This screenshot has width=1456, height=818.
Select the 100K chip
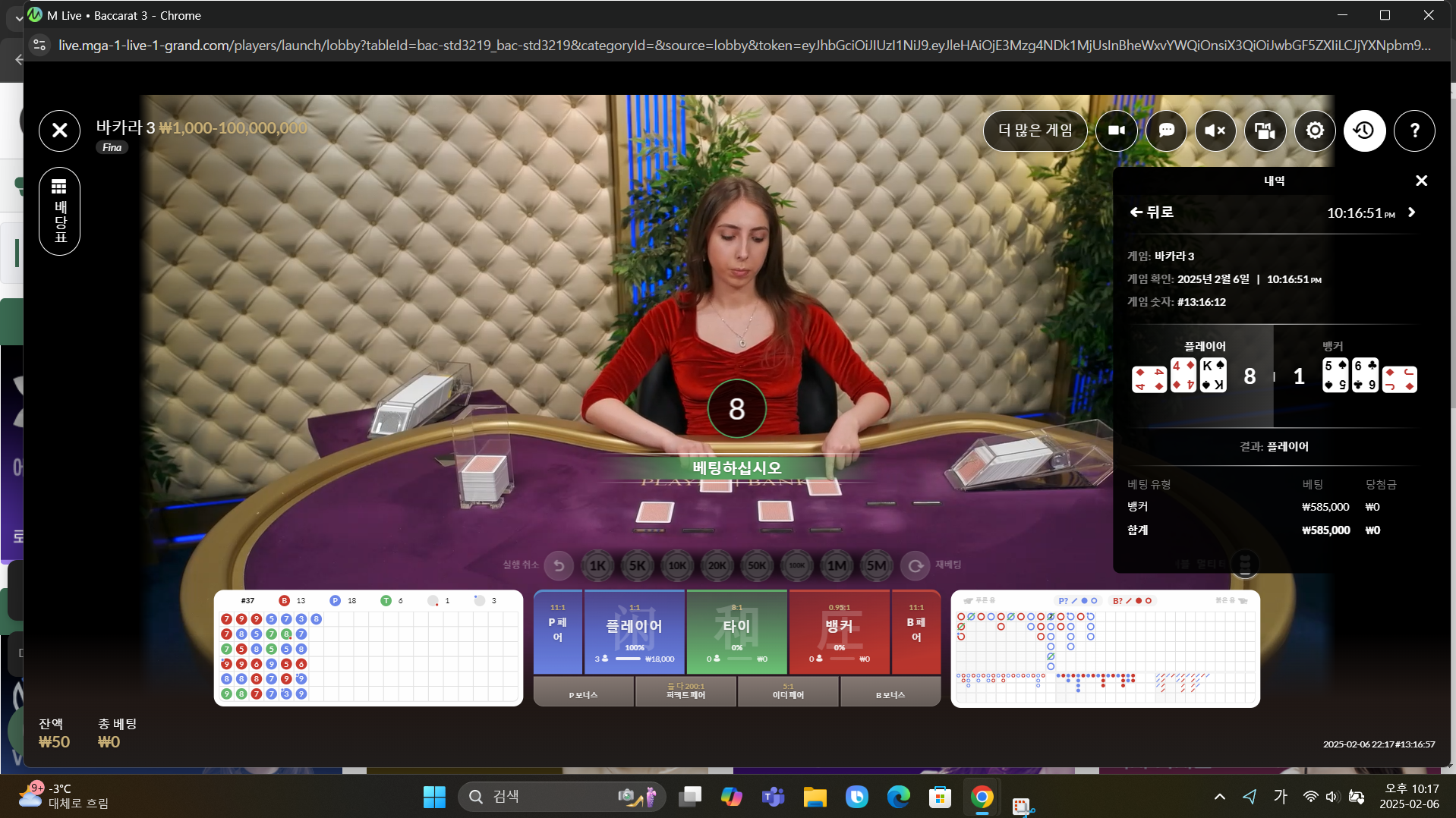pyautogui.click(x=797, y=565)
